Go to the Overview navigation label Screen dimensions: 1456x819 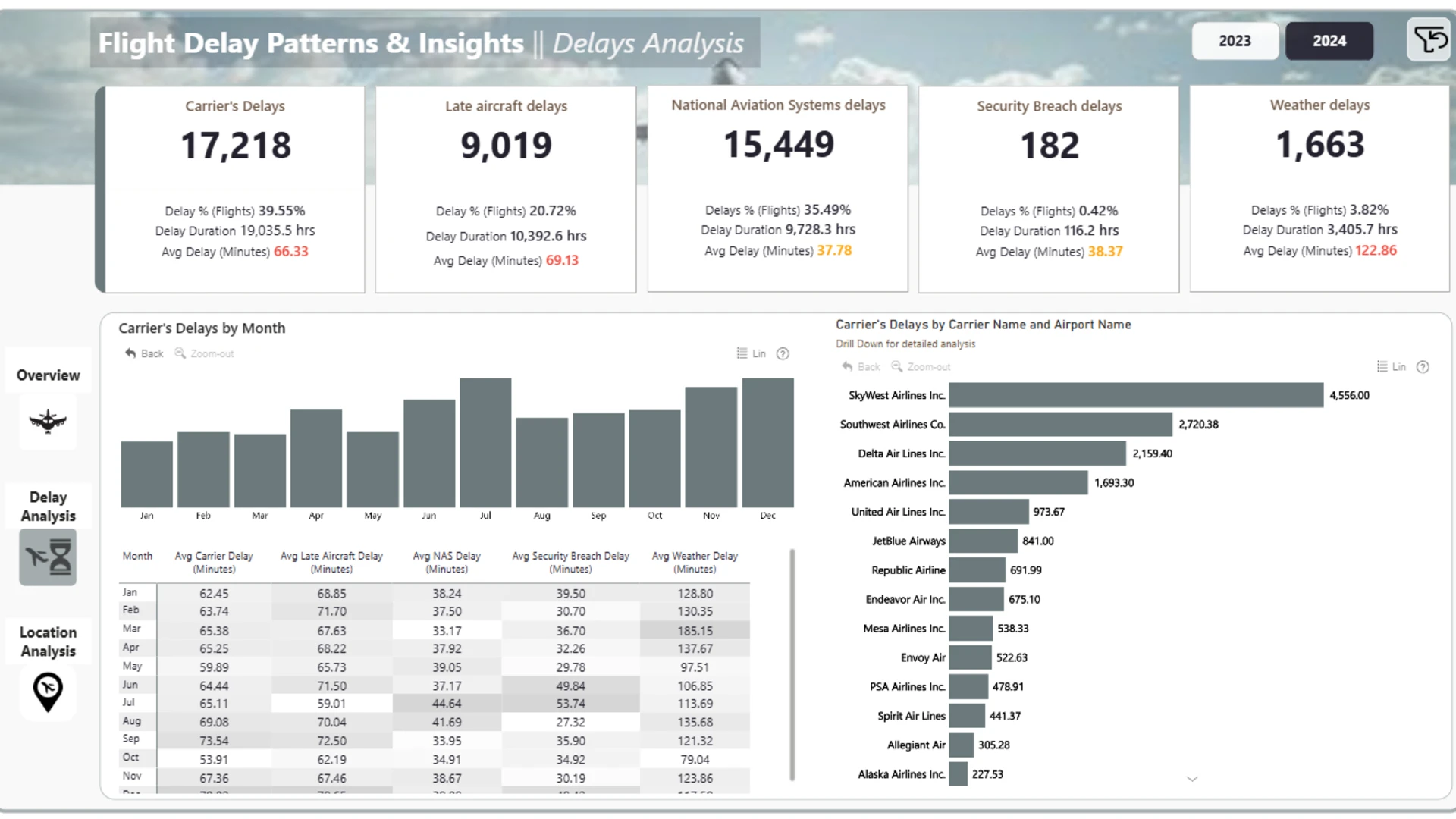[x=48, y=375]
